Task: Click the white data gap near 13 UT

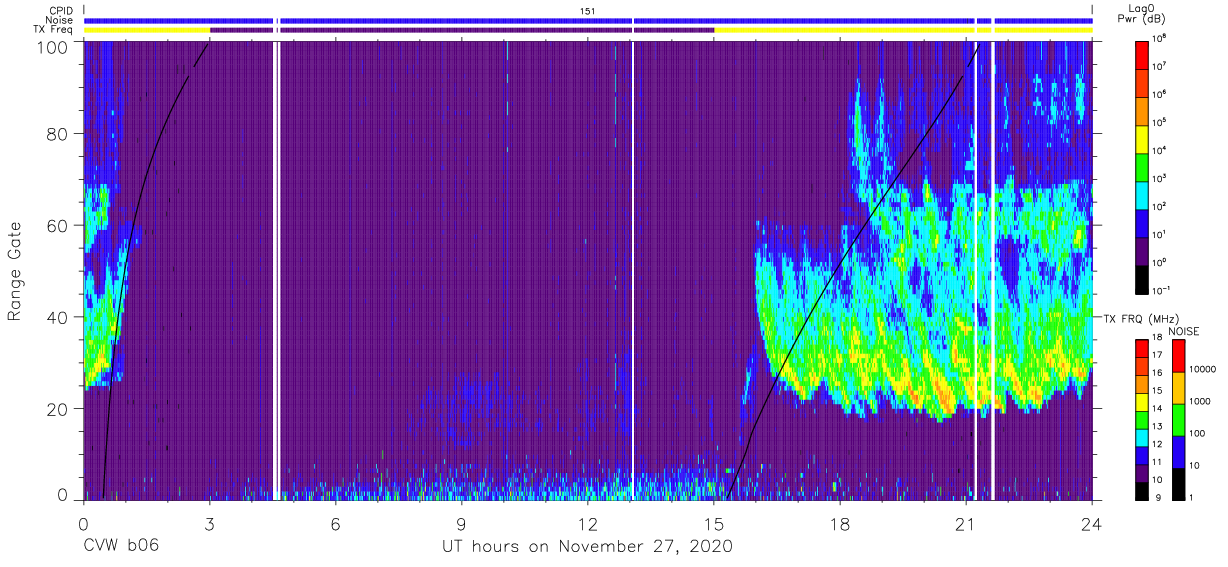Action: 633,270
